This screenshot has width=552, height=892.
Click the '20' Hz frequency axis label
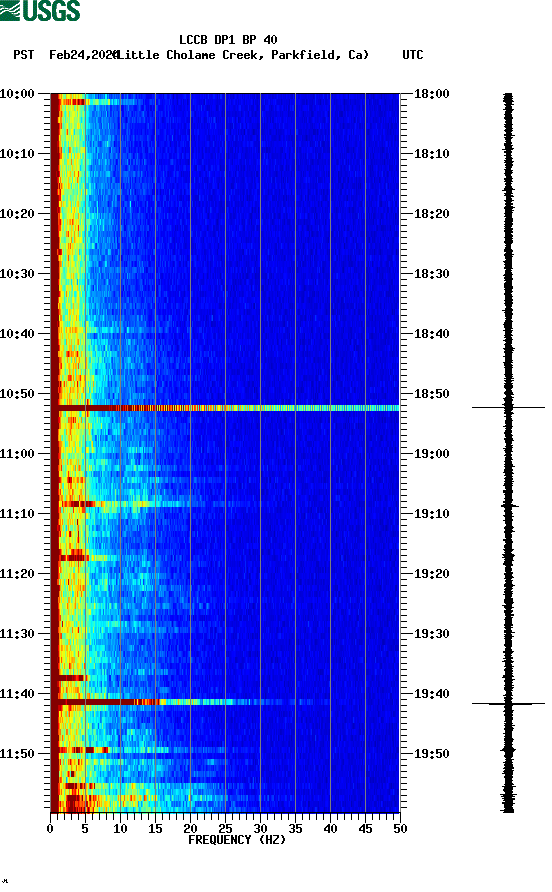click(190, 829)
